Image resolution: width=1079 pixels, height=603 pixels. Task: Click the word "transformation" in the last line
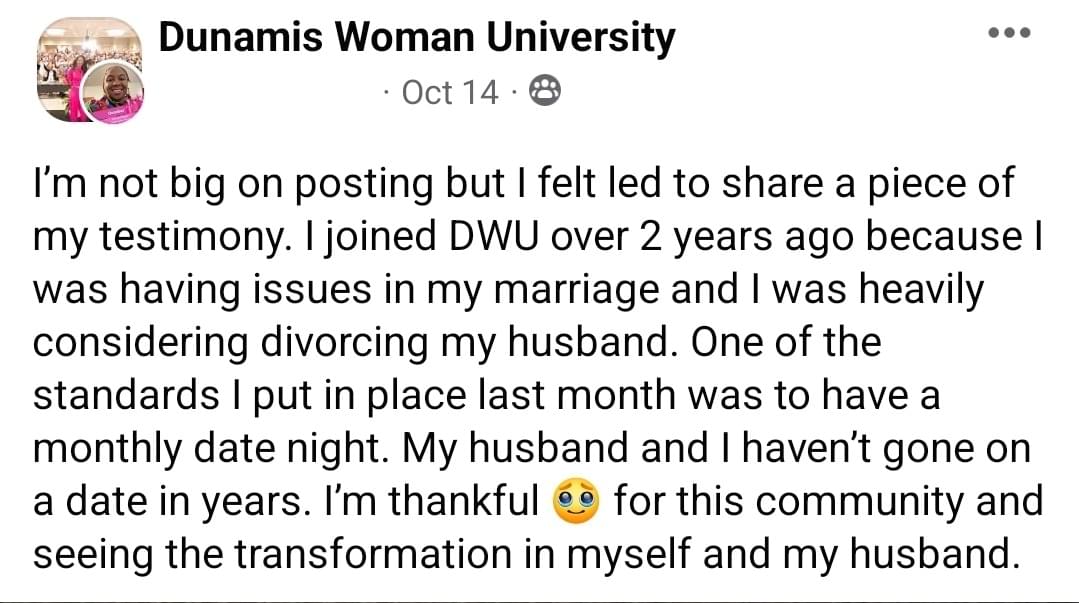point(373,555)
